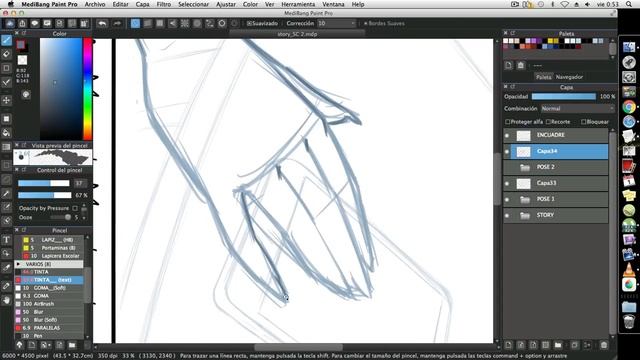
Task: Select the Fill rectangle tool
Action: [6, 119]
